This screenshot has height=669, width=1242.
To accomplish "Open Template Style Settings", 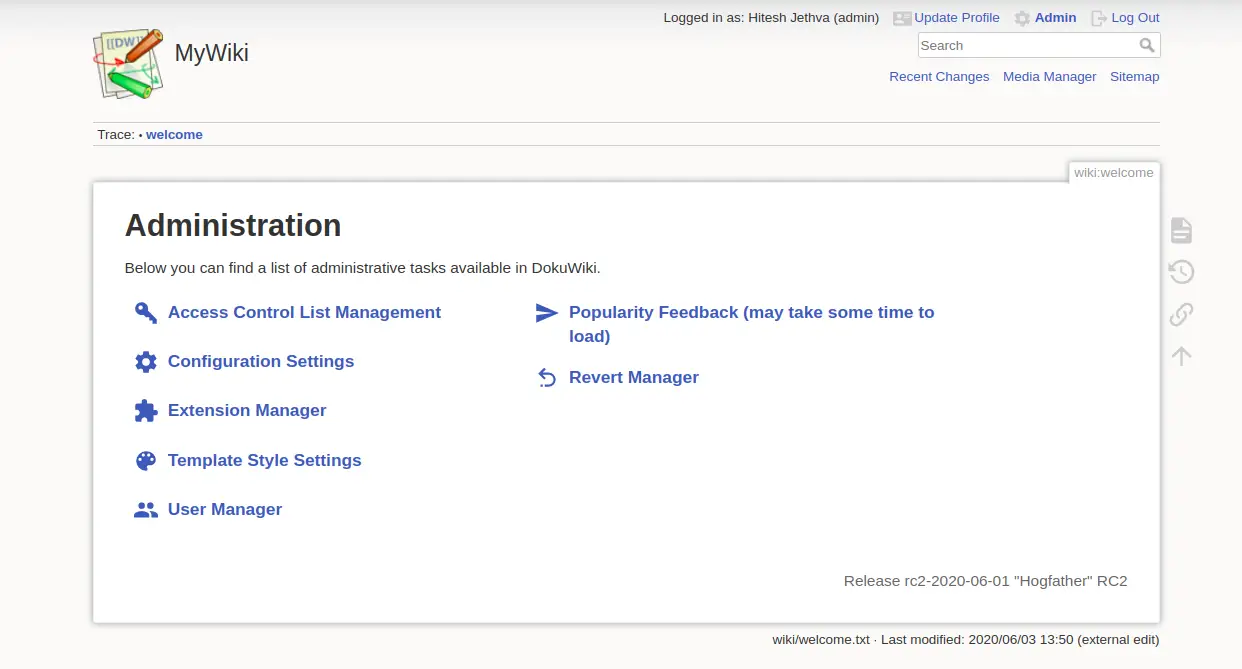I will [x=265, y=461].
